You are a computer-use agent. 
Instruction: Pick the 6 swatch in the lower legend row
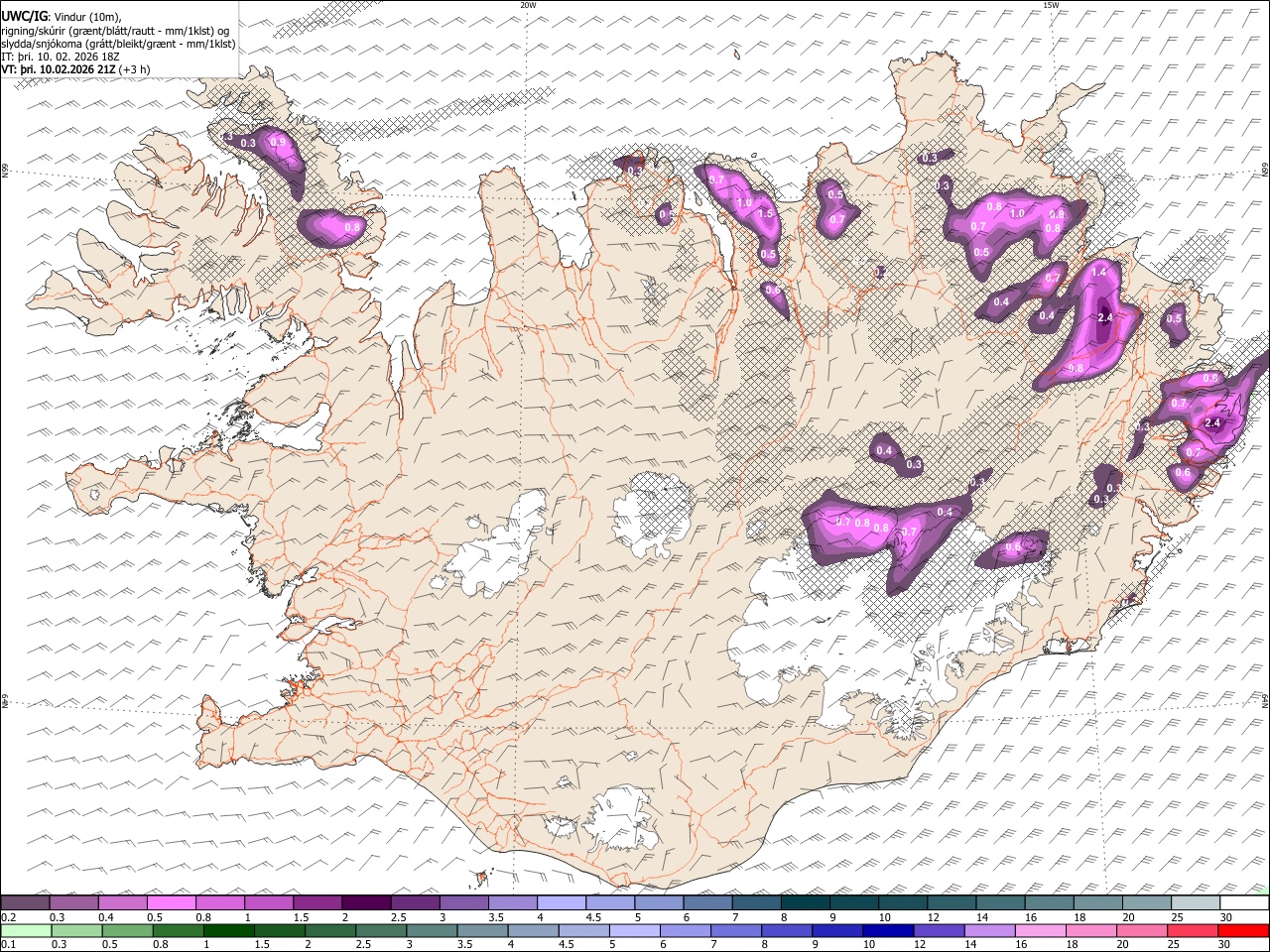tap(685, 931)
